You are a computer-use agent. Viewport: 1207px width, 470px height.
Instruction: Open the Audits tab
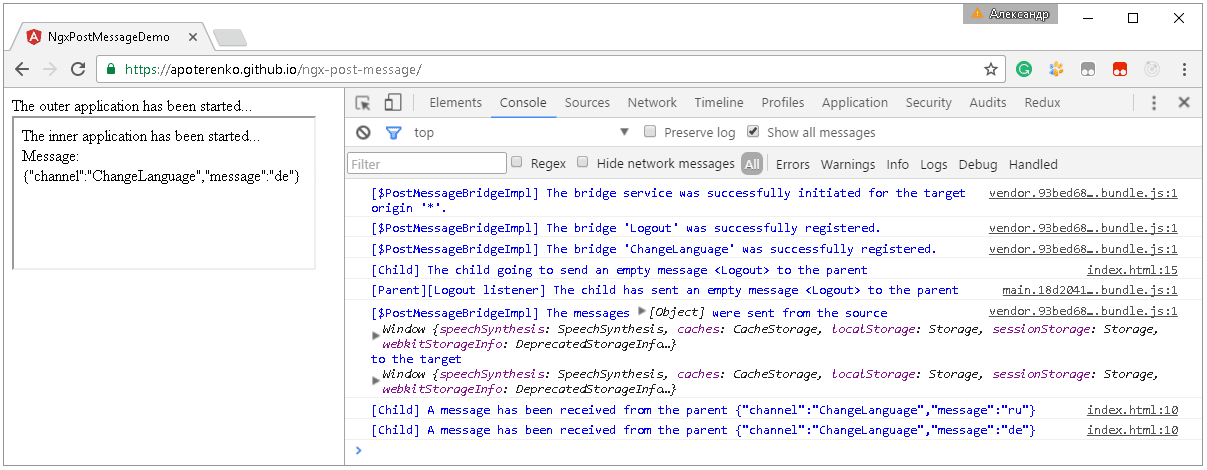pos(988,102)
